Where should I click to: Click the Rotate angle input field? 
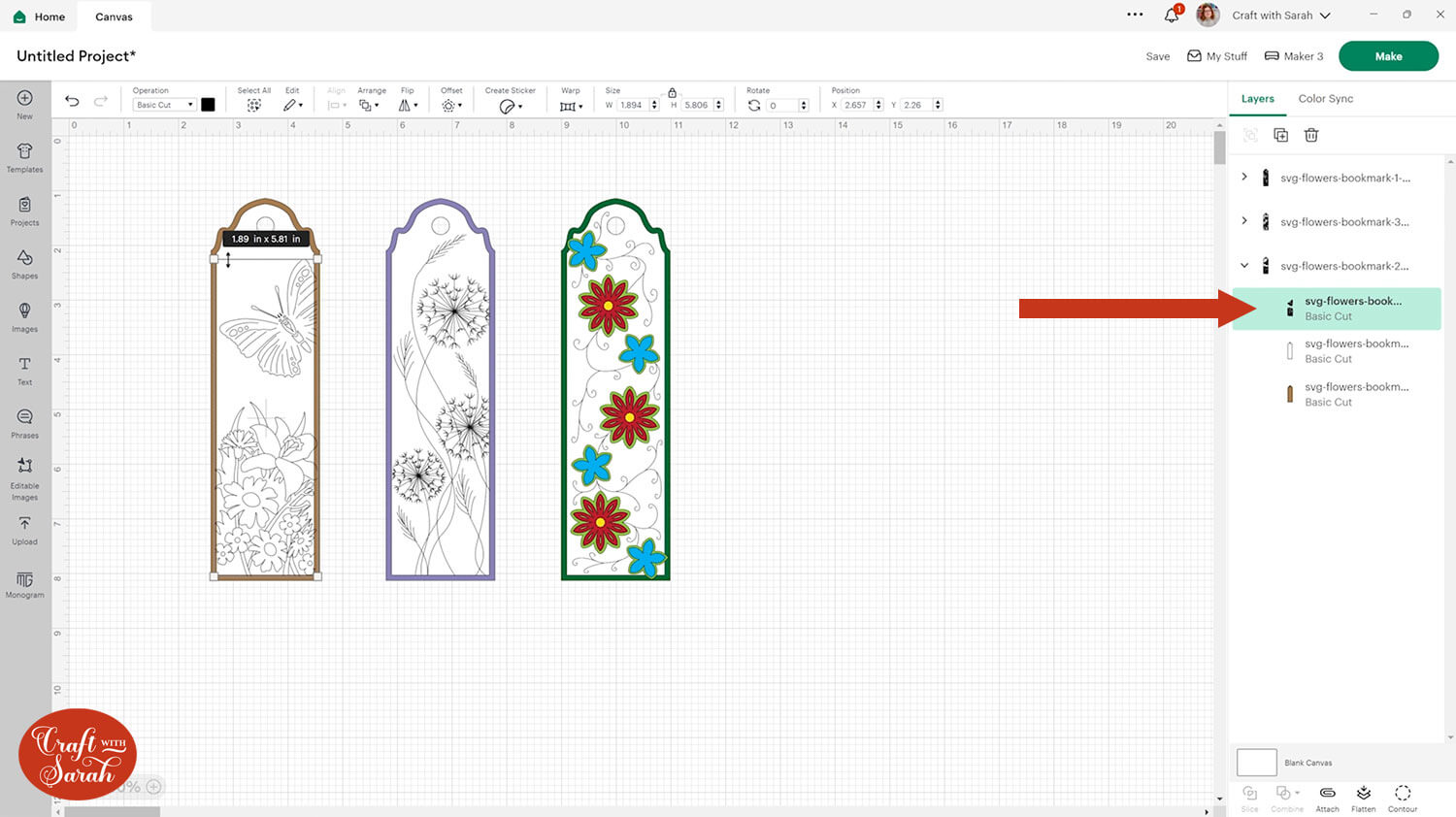coord(781,105)
